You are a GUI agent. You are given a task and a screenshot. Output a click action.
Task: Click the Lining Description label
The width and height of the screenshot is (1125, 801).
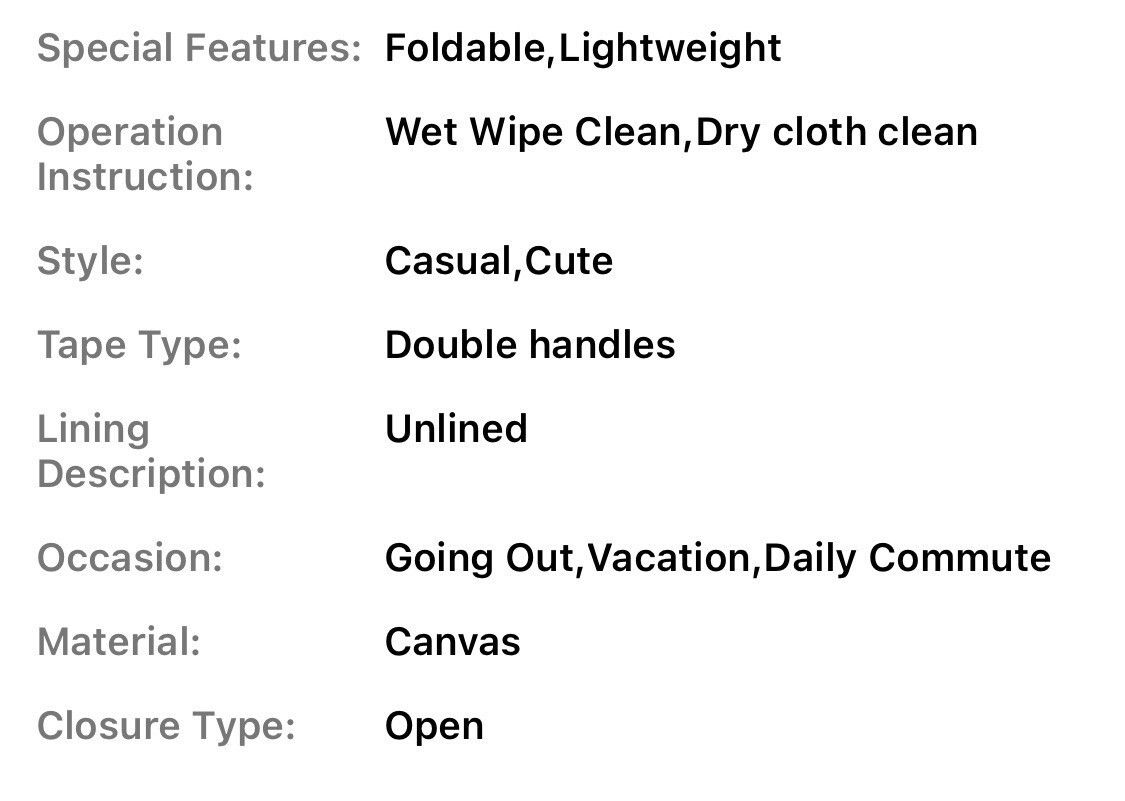point(150,451)
